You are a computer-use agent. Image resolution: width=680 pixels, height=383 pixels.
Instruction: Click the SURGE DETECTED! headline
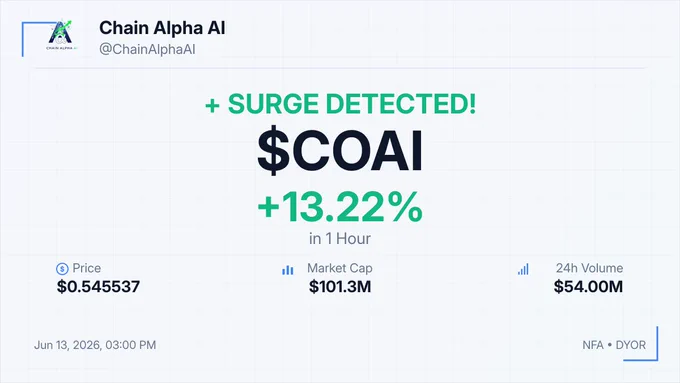point(352,104)
